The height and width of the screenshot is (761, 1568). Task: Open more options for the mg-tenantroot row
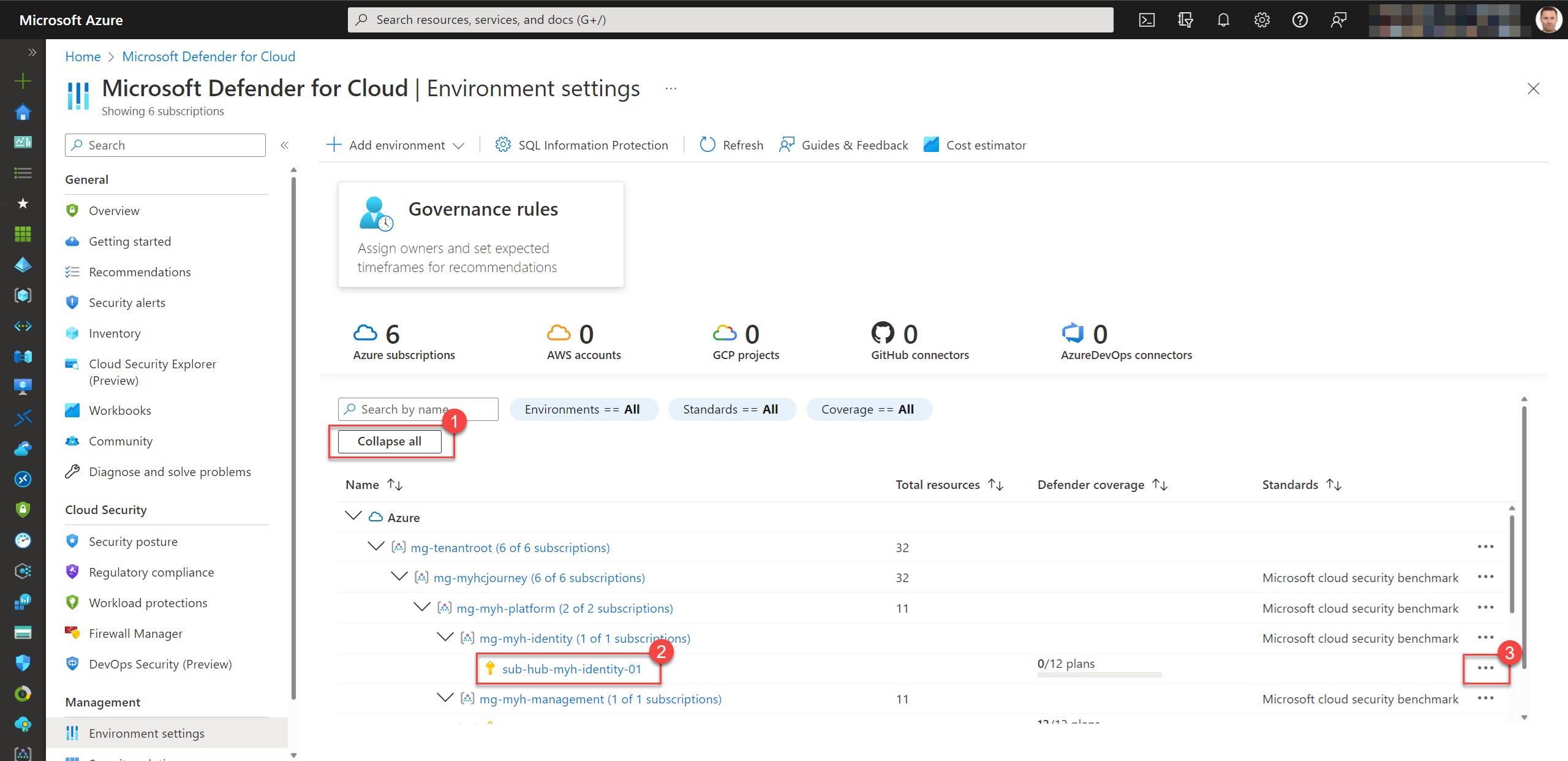1487,547
